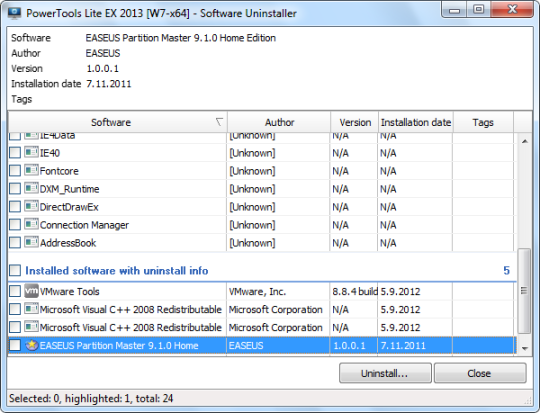This screenshot has height=413, width=540.
Task: Check the Fontcore checkbox
Action: (15, 171)
